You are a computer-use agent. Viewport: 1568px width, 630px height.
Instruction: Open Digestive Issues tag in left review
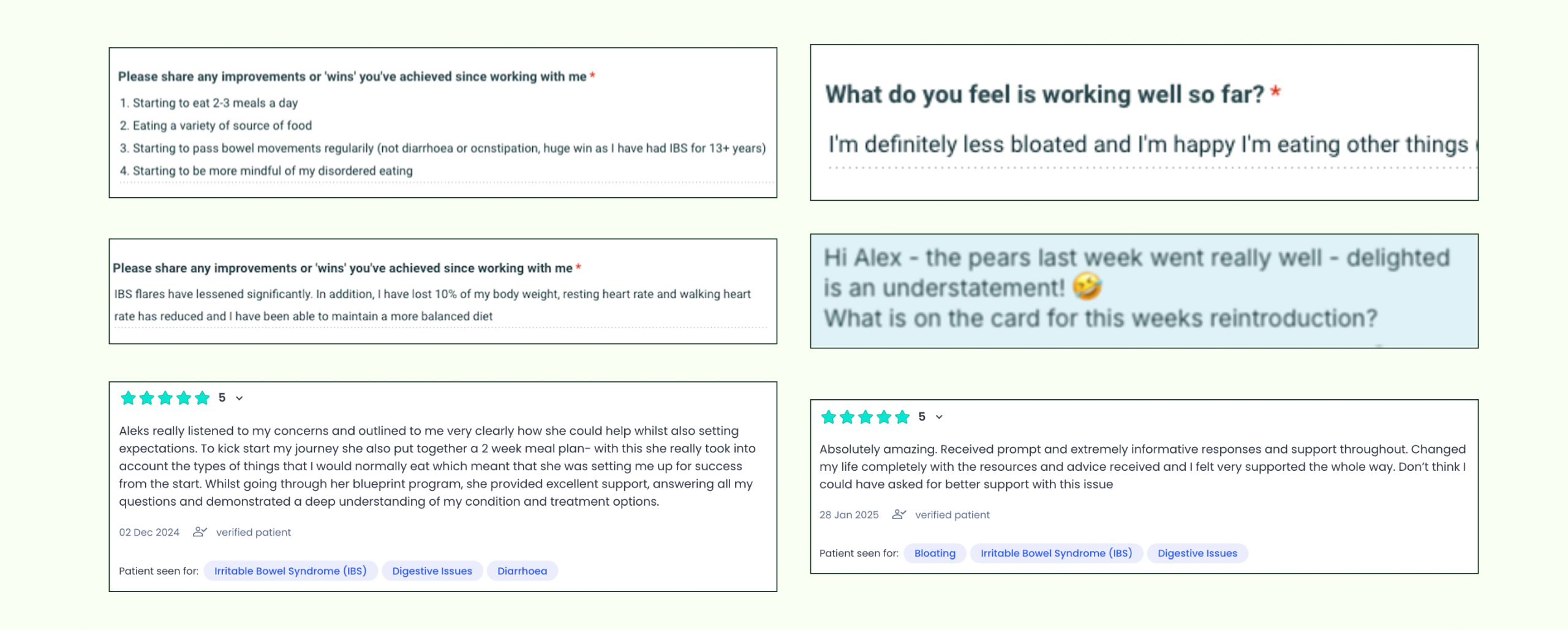coord(432,571)
